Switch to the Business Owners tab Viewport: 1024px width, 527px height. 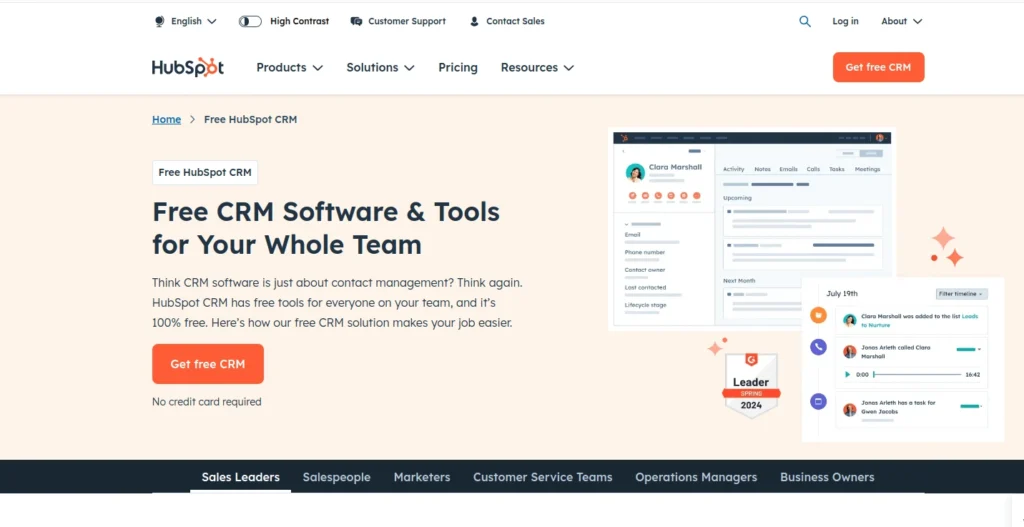[827, 477]
